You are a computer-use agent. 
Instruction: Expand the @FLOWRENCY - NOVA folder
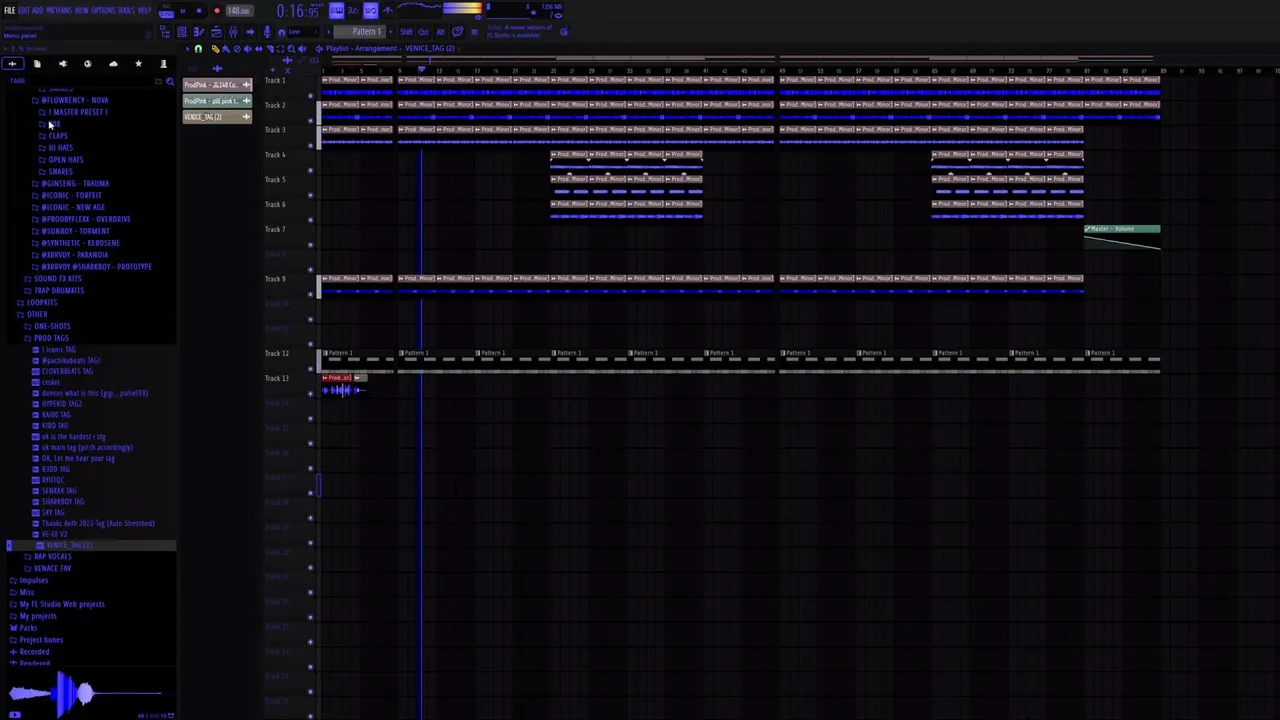click(70, 100)
